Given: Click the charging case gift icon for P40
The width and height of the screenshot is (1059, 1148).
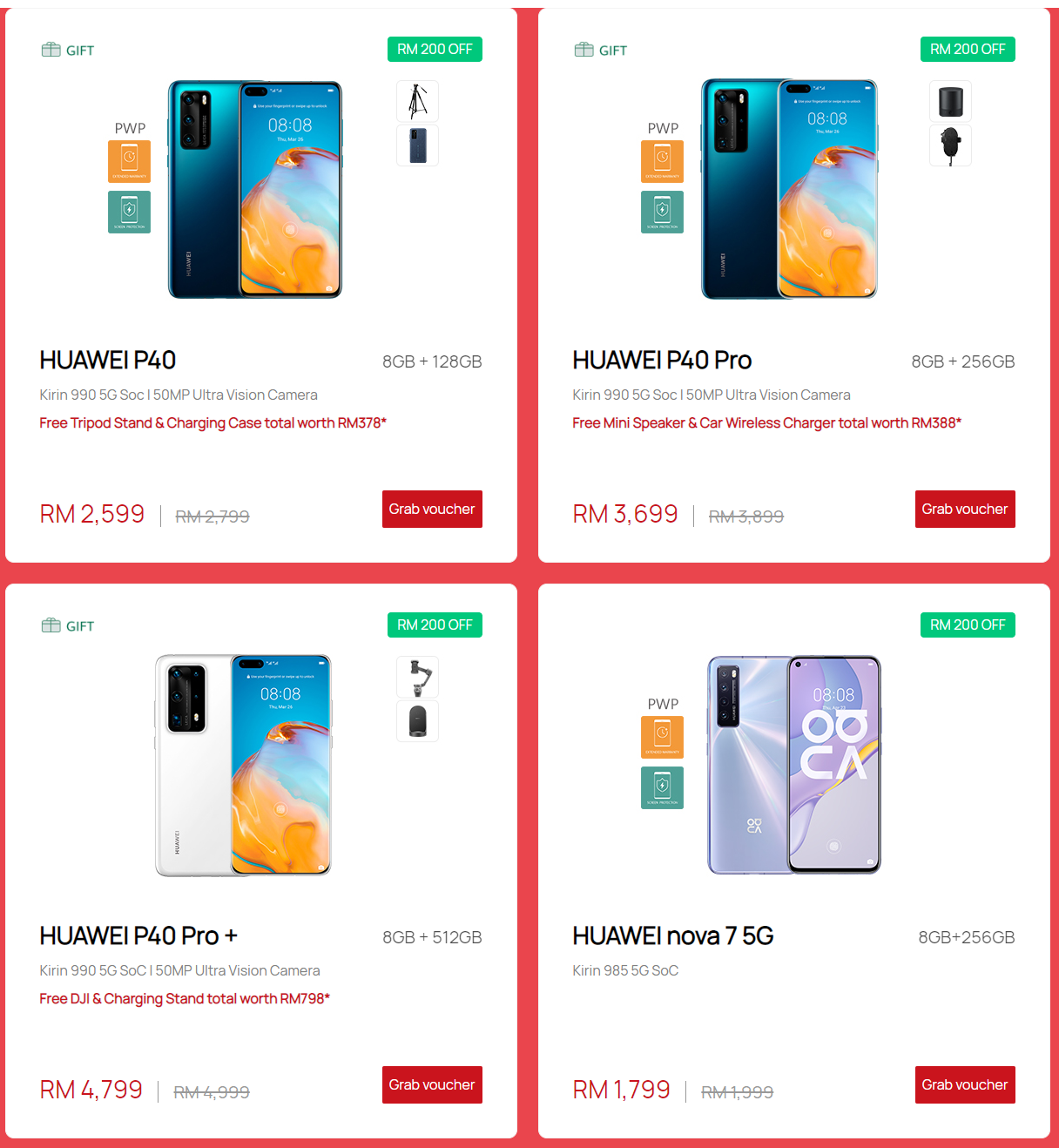Looking at the screenshot, I should pos(417,145).
